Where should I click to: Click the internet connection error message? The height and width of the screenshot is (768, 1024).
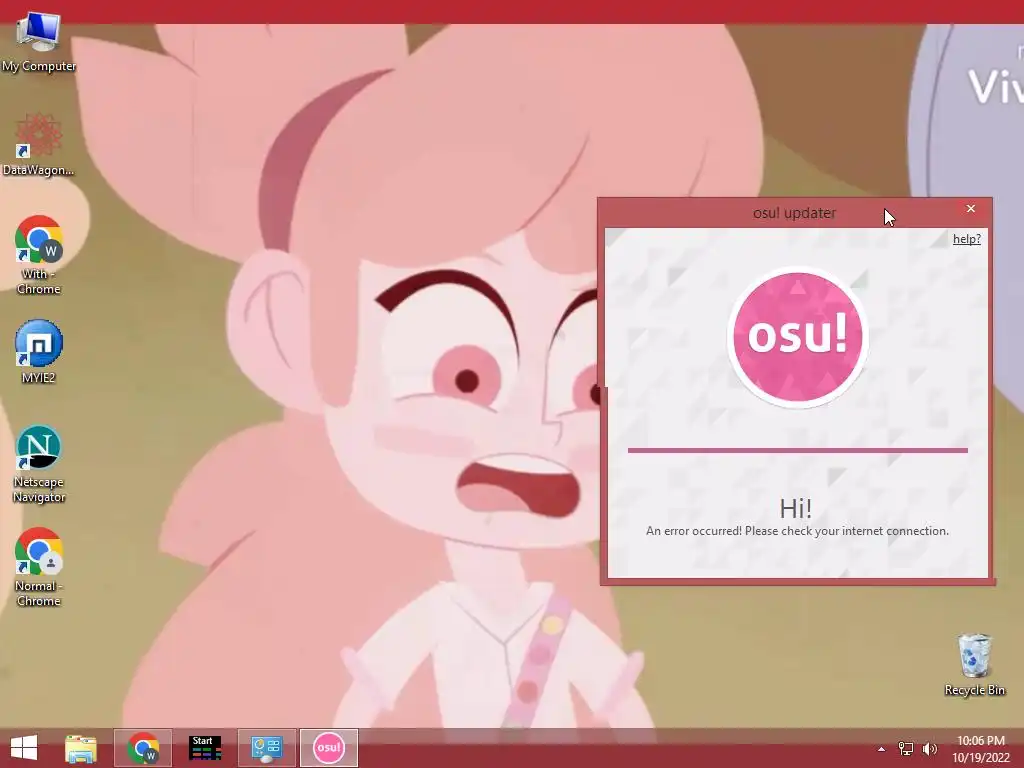coord(797,531)
